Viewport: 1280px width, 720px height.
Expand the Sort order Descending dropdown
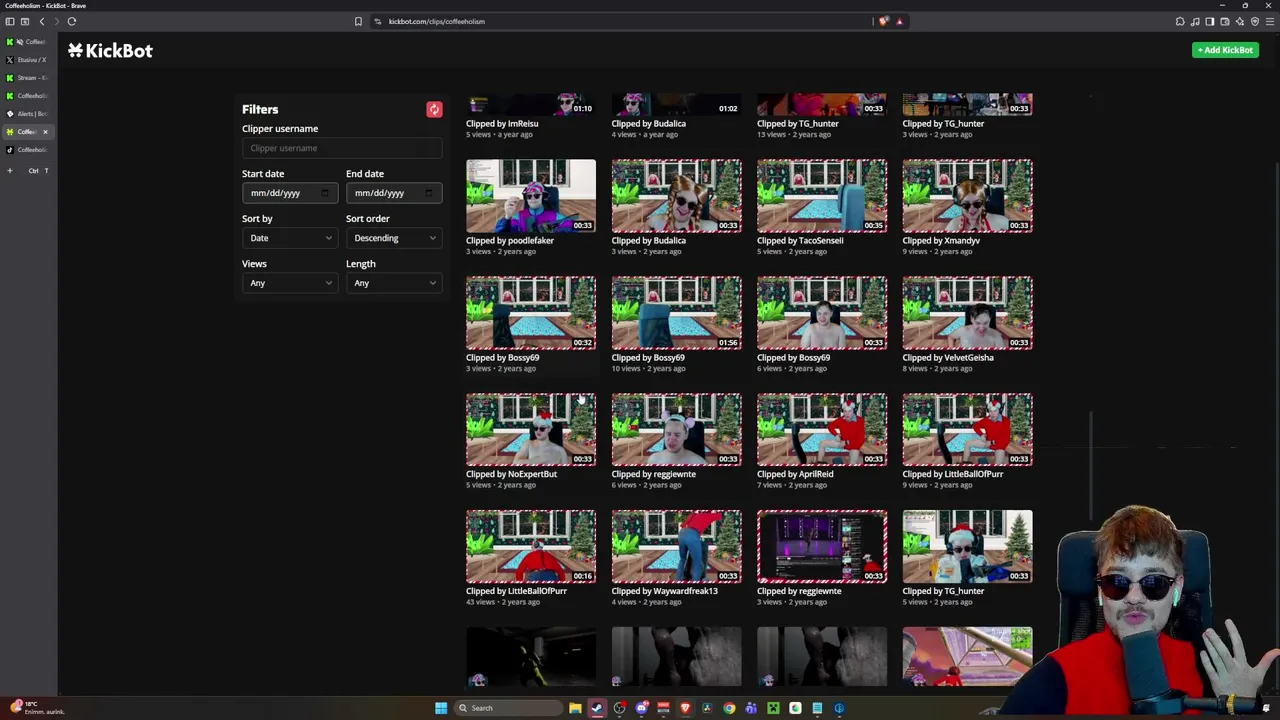(394, 238)
